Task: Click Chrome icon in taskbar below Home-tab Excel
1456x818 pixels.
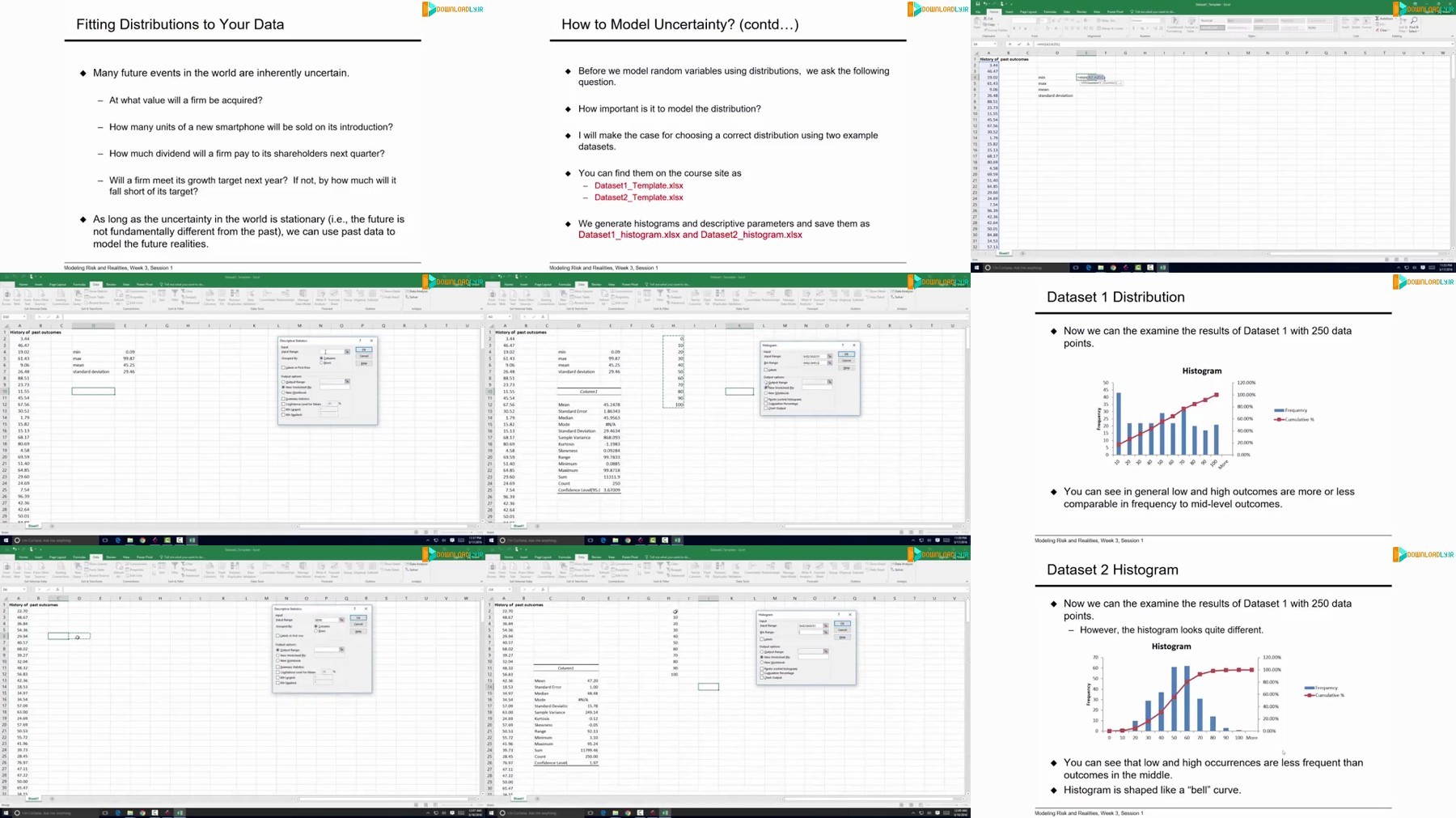Action: (x=1113, y=268)
